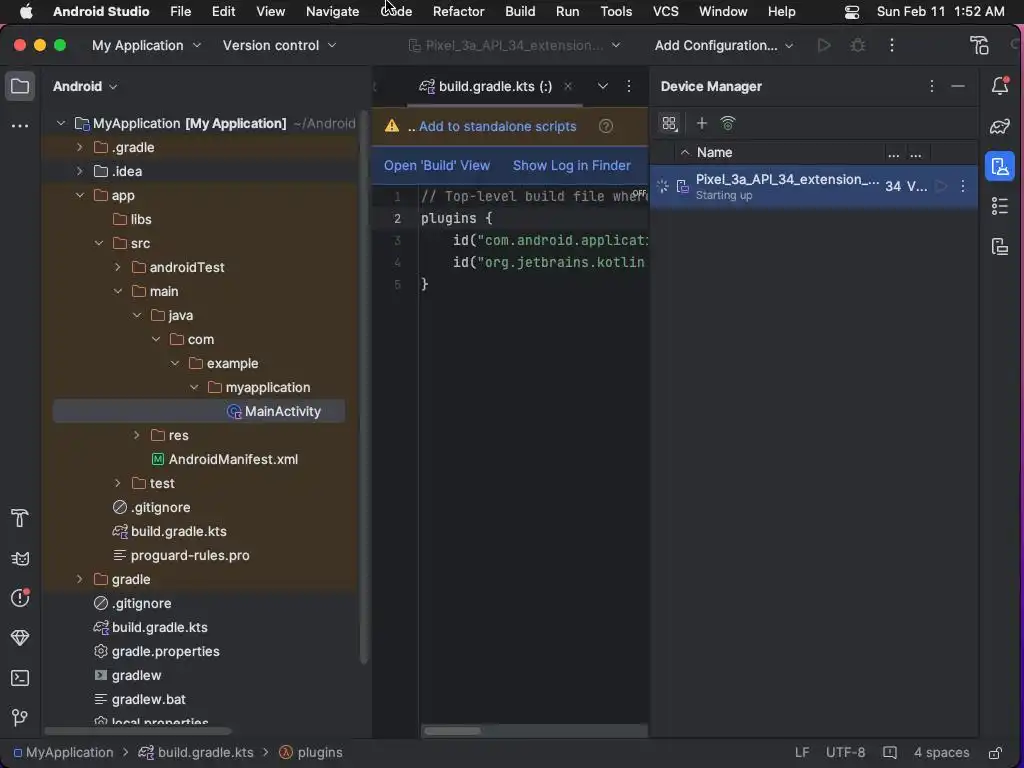This screenshot has height=768, width=1024.
Task: Click the Debug app bug icon
Action: click(x=857, y=45)
